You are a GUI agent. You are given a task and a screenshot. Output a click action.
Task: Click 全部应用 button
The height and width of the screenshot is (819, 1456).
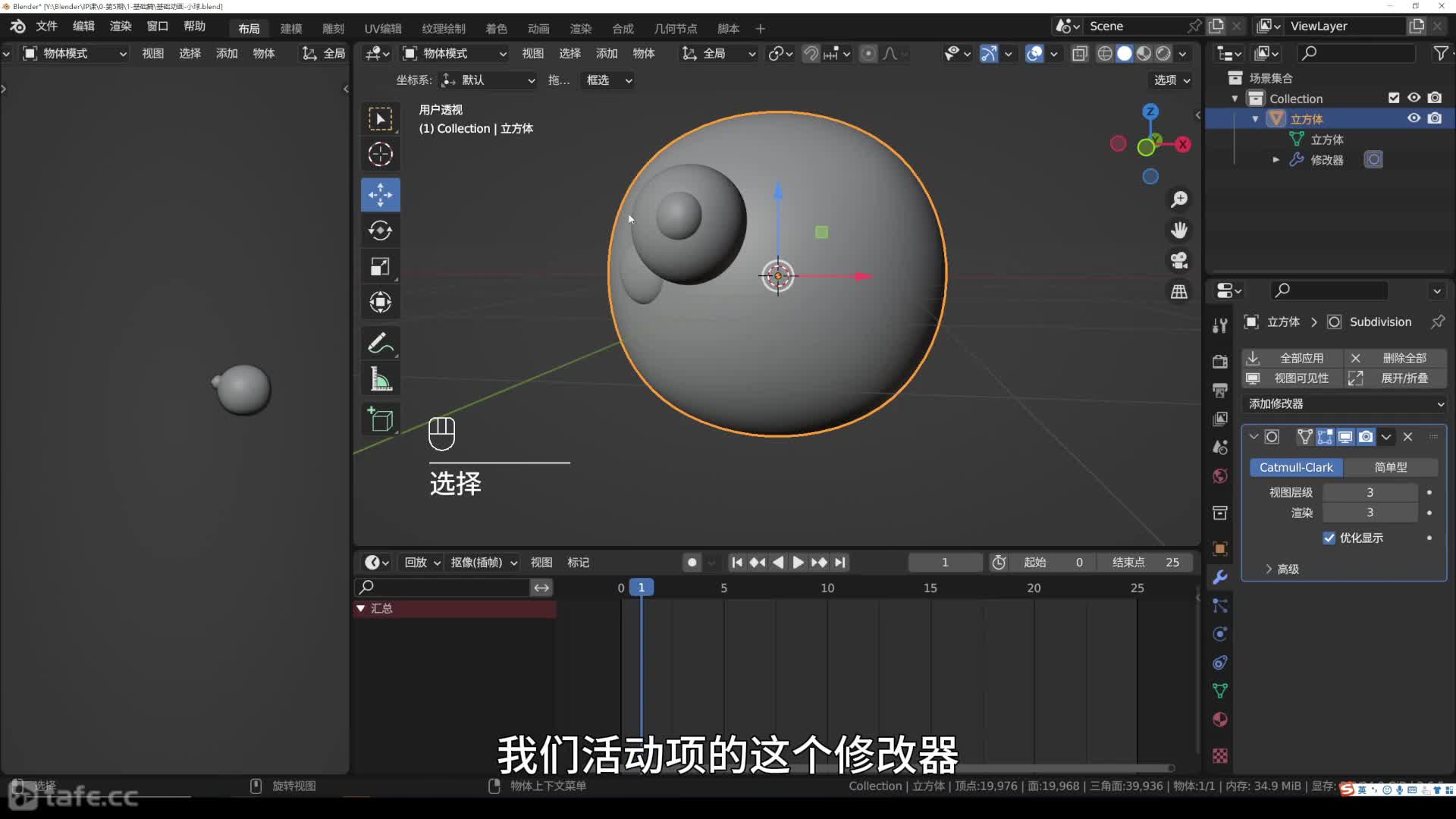tap(1292, 358)
